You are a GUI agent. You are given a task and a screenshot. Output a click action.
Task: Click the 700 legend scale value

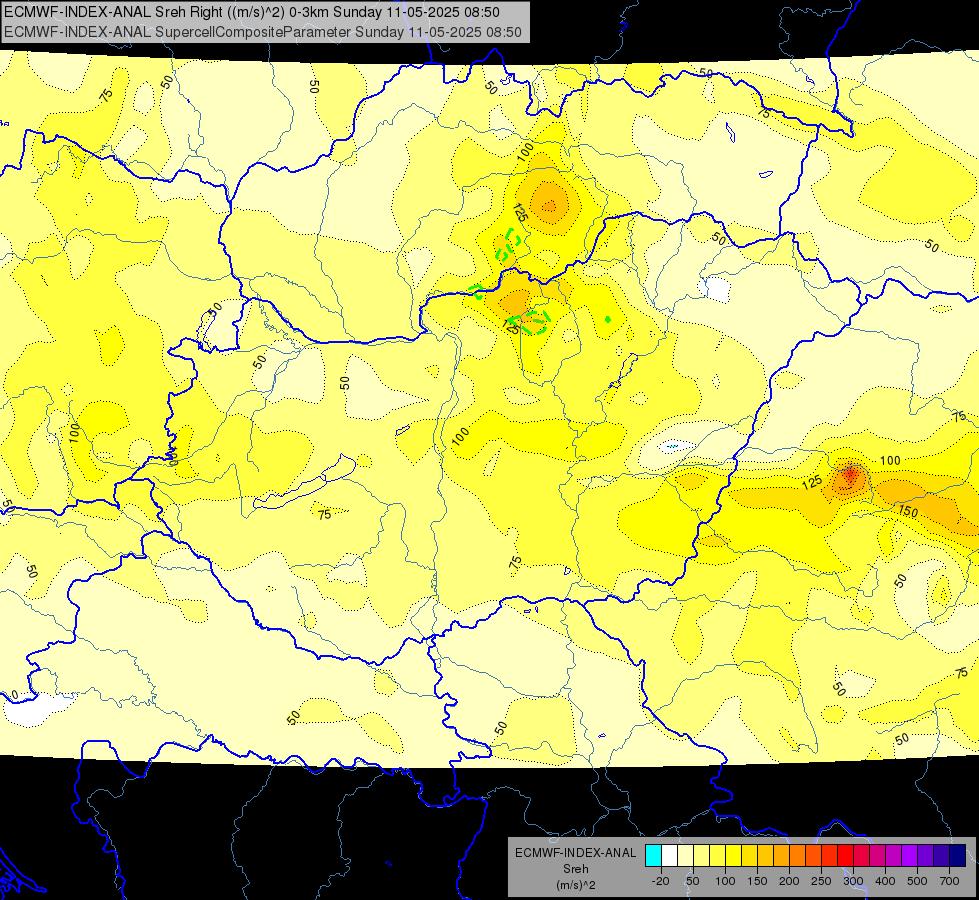pos(949,881)
